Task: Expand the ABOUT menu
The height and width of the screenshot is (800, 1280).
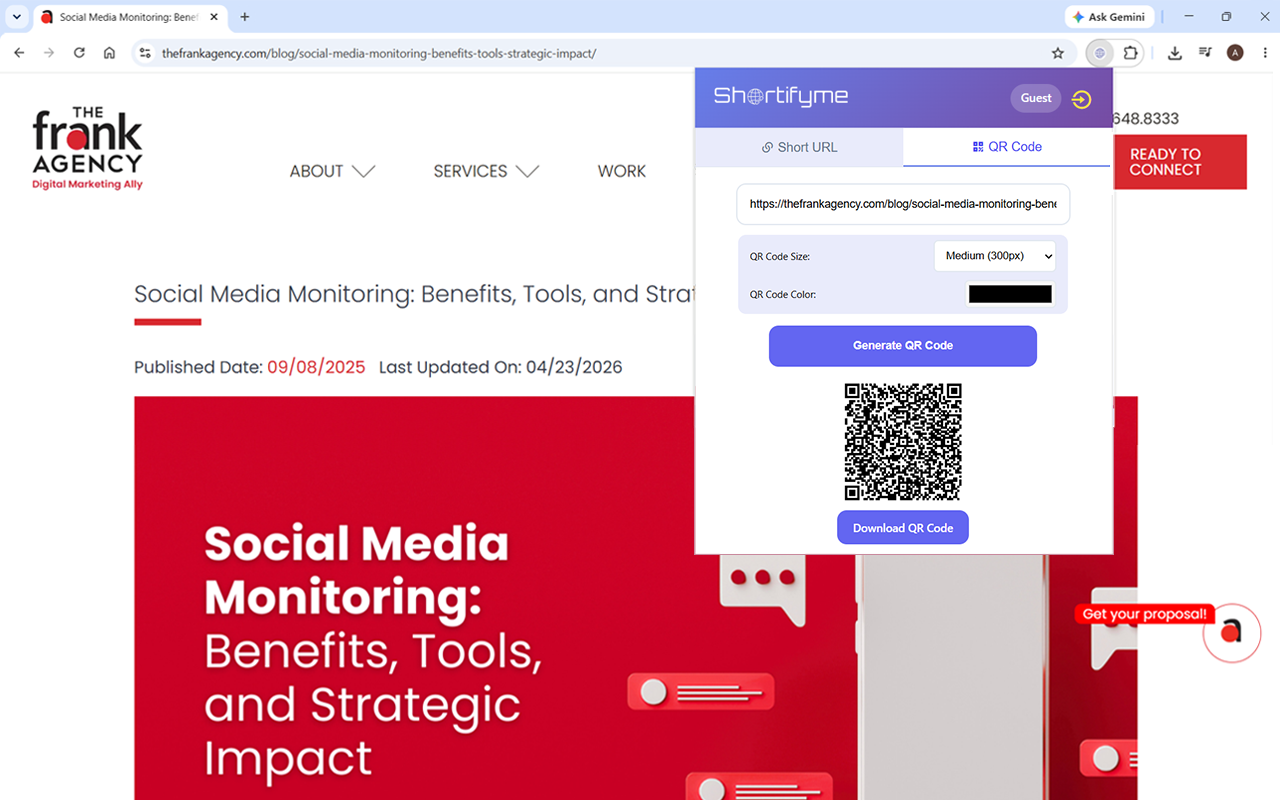Action: [x=332, y=171]
